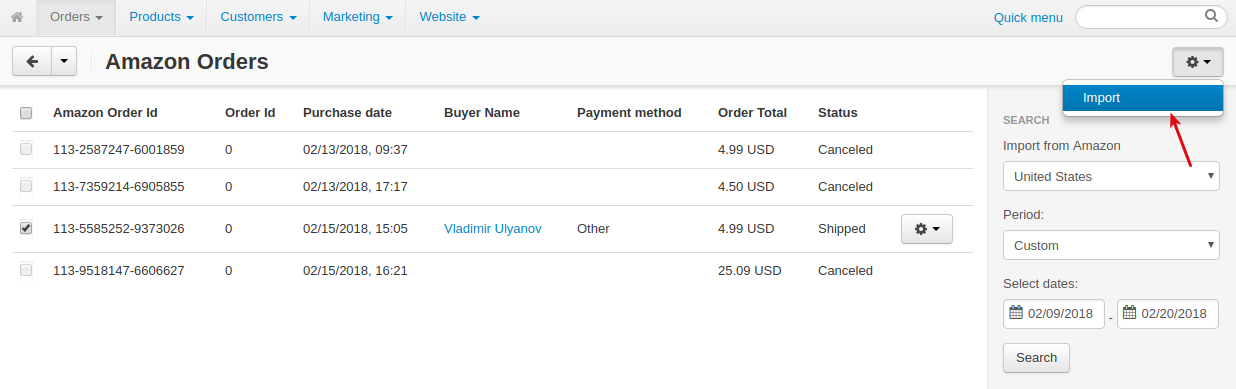
Task: Click the Order Id column header
Action: click(250, 112)
